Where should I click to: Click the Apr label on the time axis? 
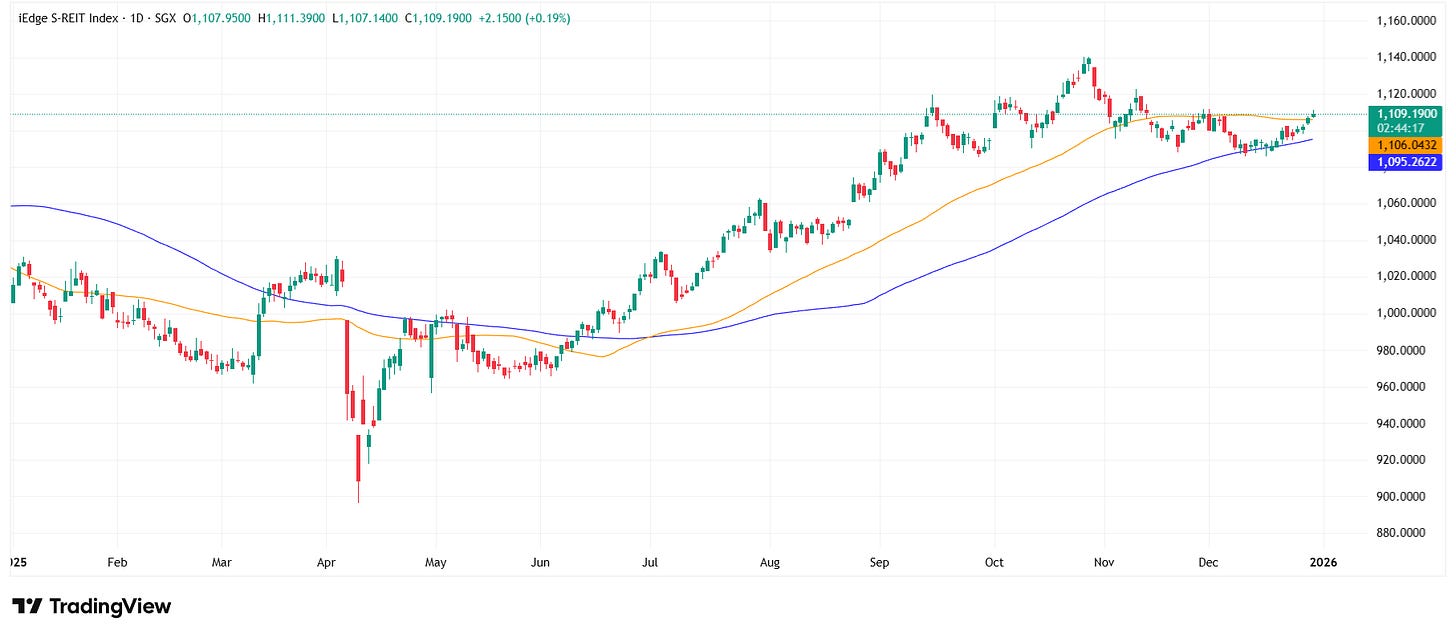point(326,563)
